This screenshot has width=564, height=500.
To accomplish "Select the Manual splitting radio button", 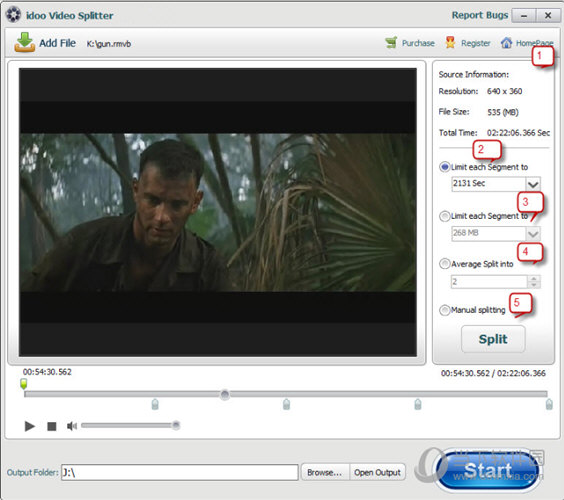I will click(x=445, y=310).
